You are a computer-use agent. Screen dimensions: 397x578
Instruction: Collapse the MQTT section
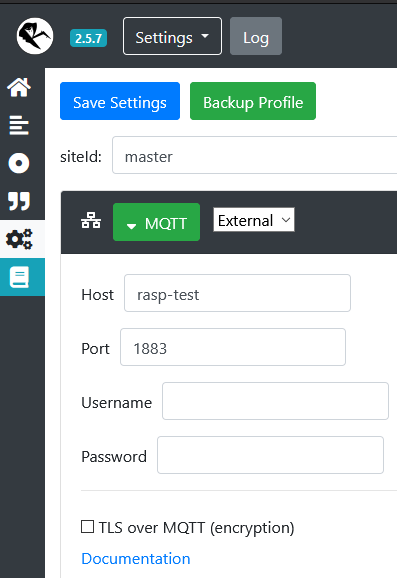pyautogui.click(x=156, y=222)
